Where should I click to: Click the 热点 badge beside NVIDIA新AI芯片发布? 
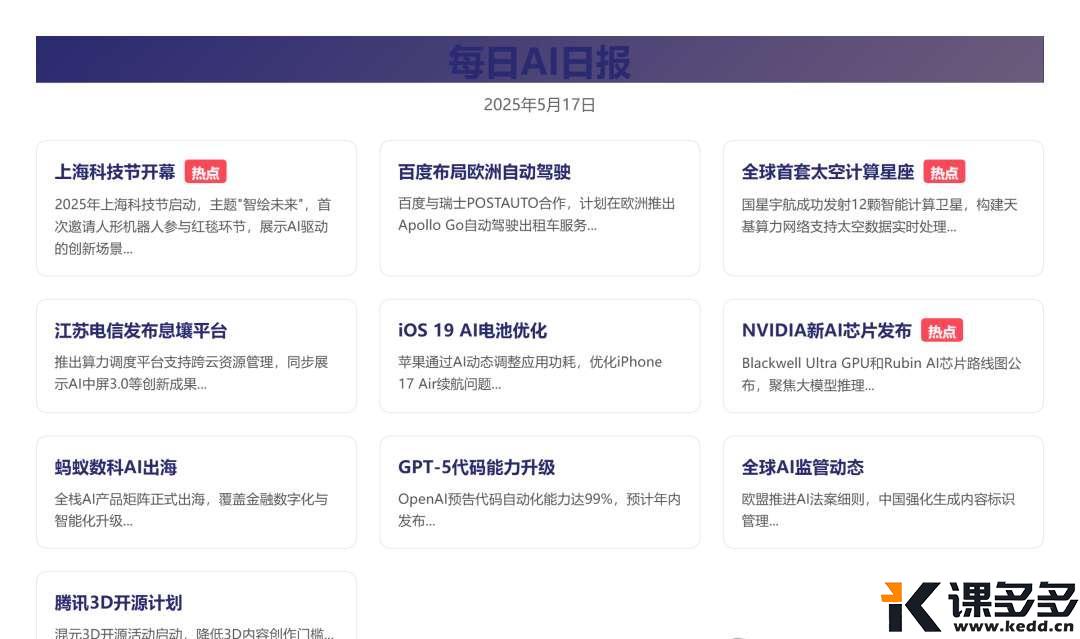click(941, 331)
